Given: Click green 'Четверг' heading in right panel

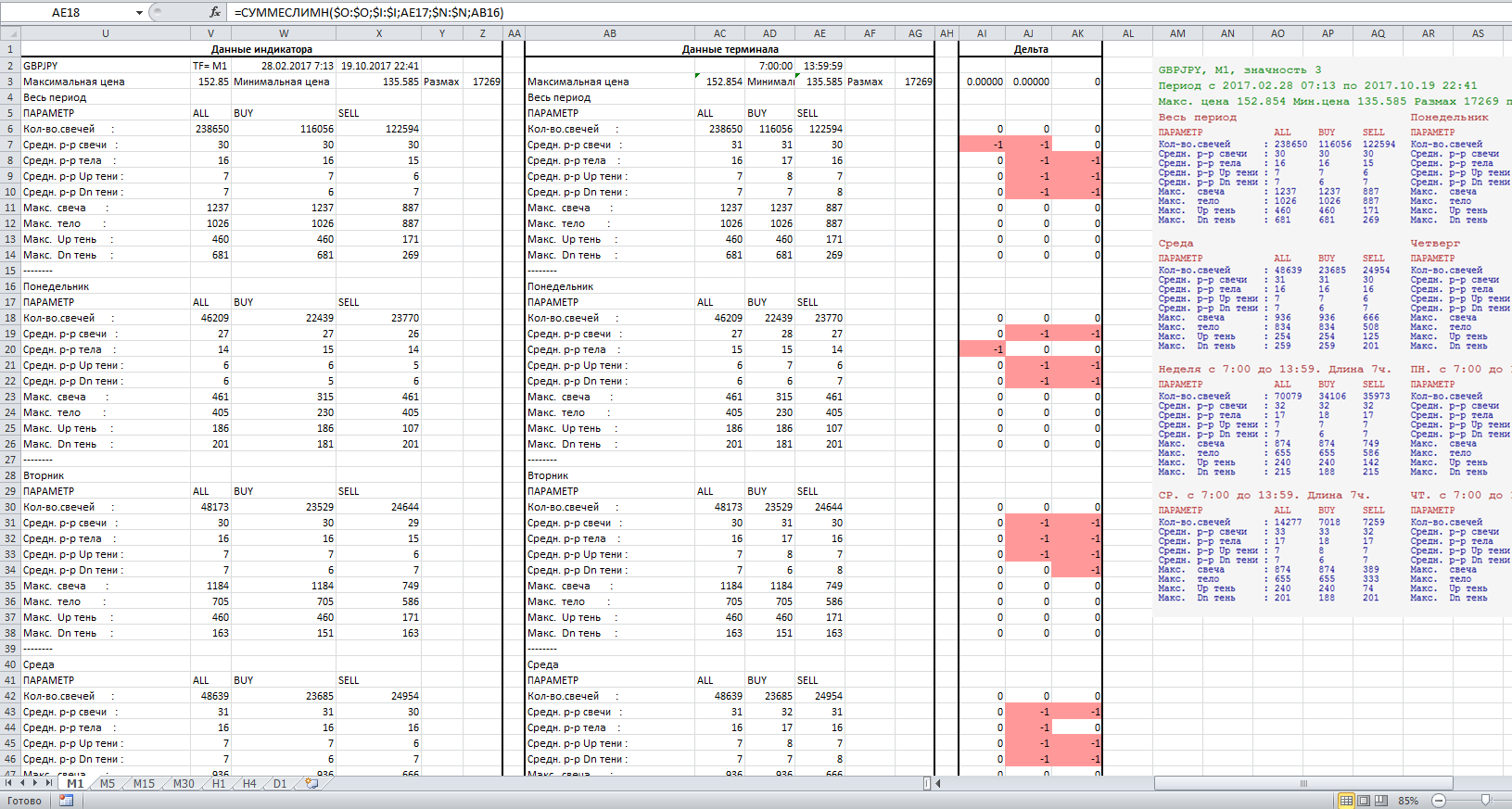Looking at the screenshot, I should (x=1435, y=243).
